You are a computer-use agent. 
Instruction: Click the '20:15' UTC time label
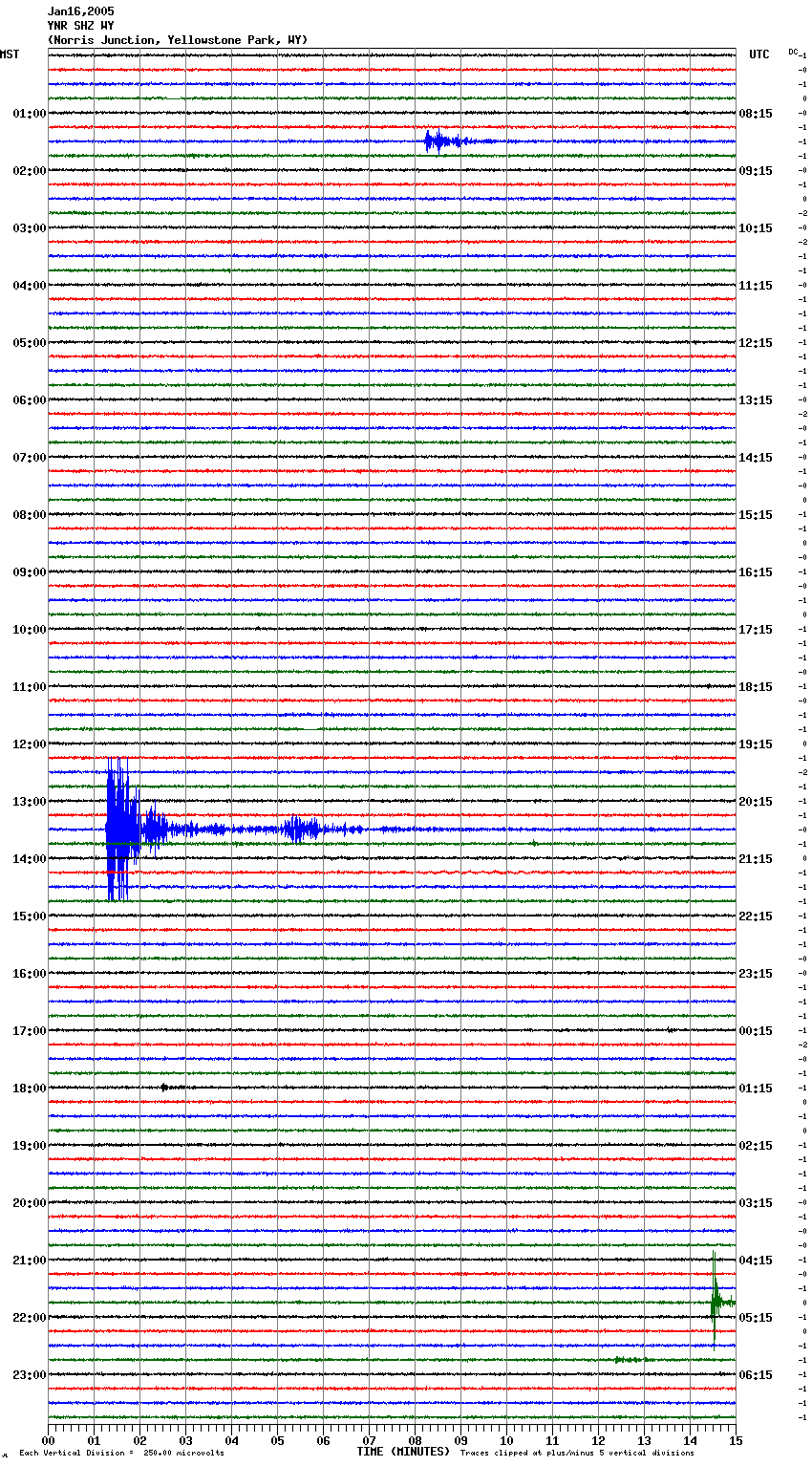click(x=756, y=802)
